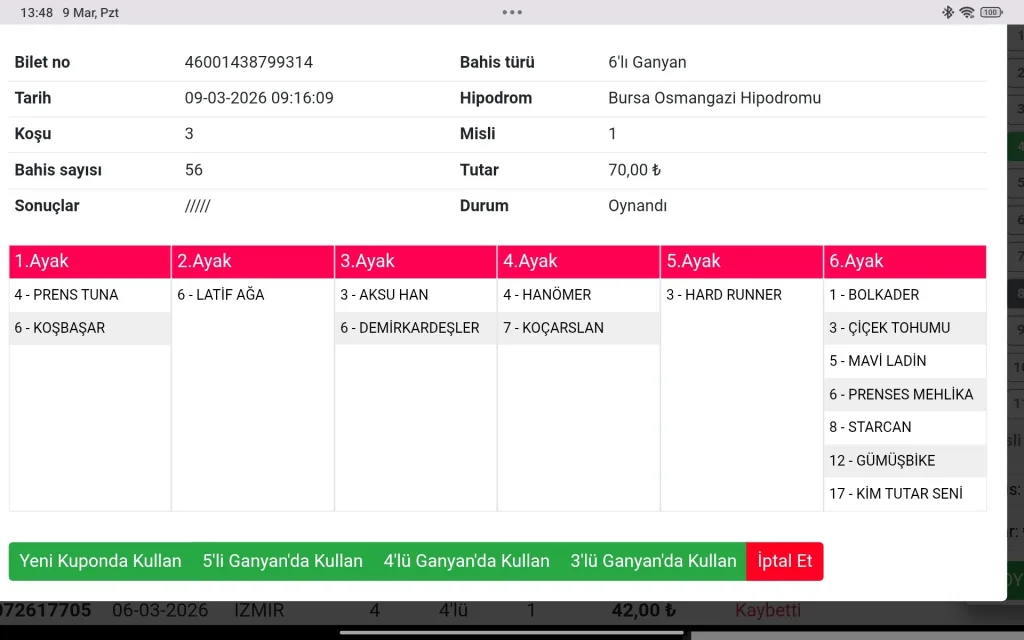
Task: Select 3'lü Ganyan'da Kullan button
Action: pyautogui.click(x=653, y=561)
